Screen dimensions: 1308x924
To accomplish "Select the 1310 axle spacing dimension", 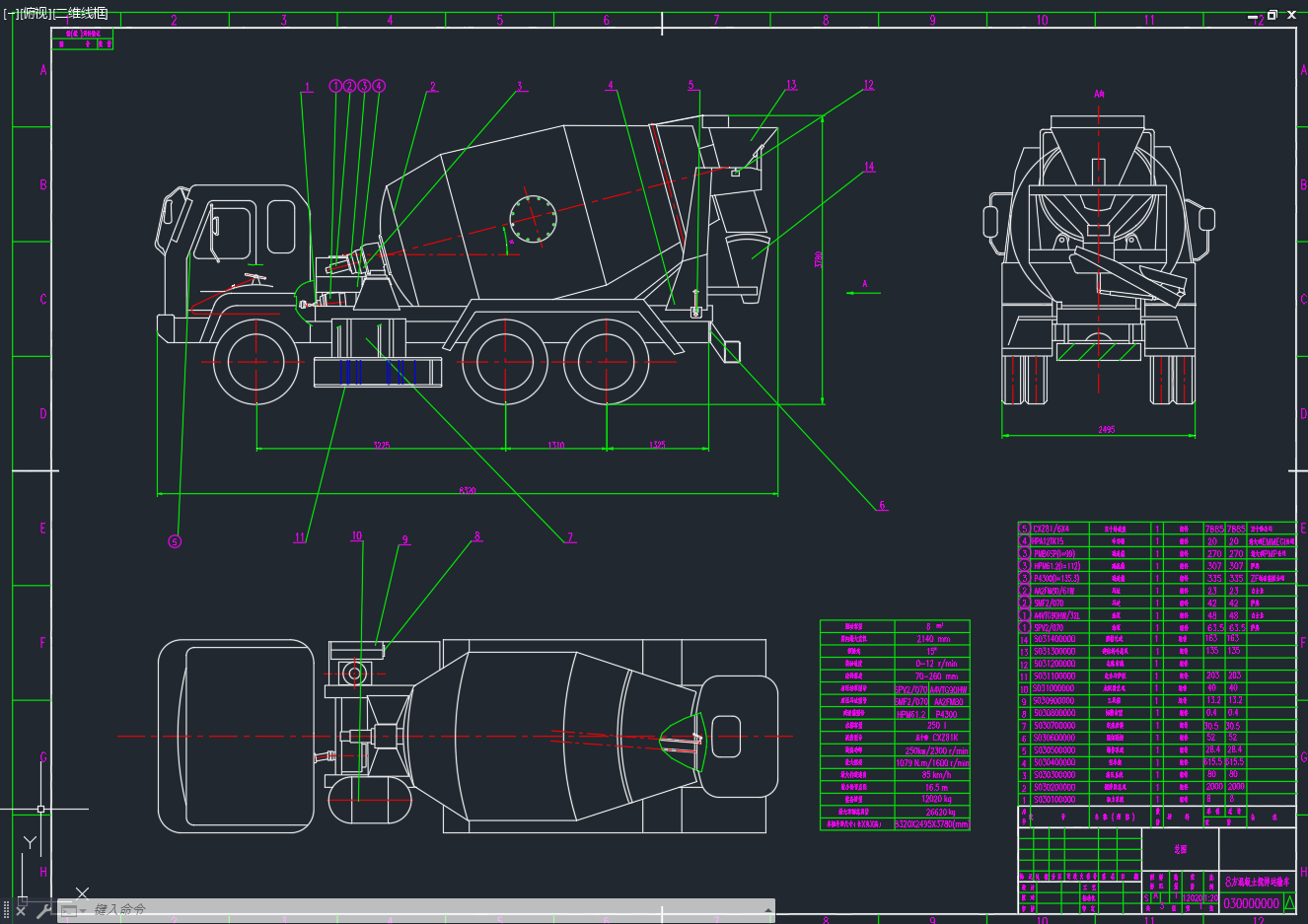I will pyautogui.click(x=556, y=446).
